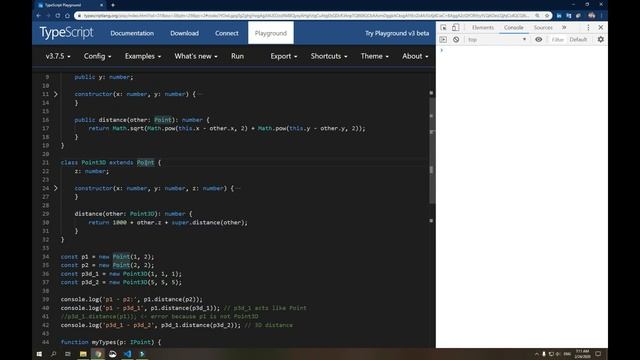This screenshot has height=360, width=640.
Task: Expand folded constructor at line 11
Action: tap(56, 94)
